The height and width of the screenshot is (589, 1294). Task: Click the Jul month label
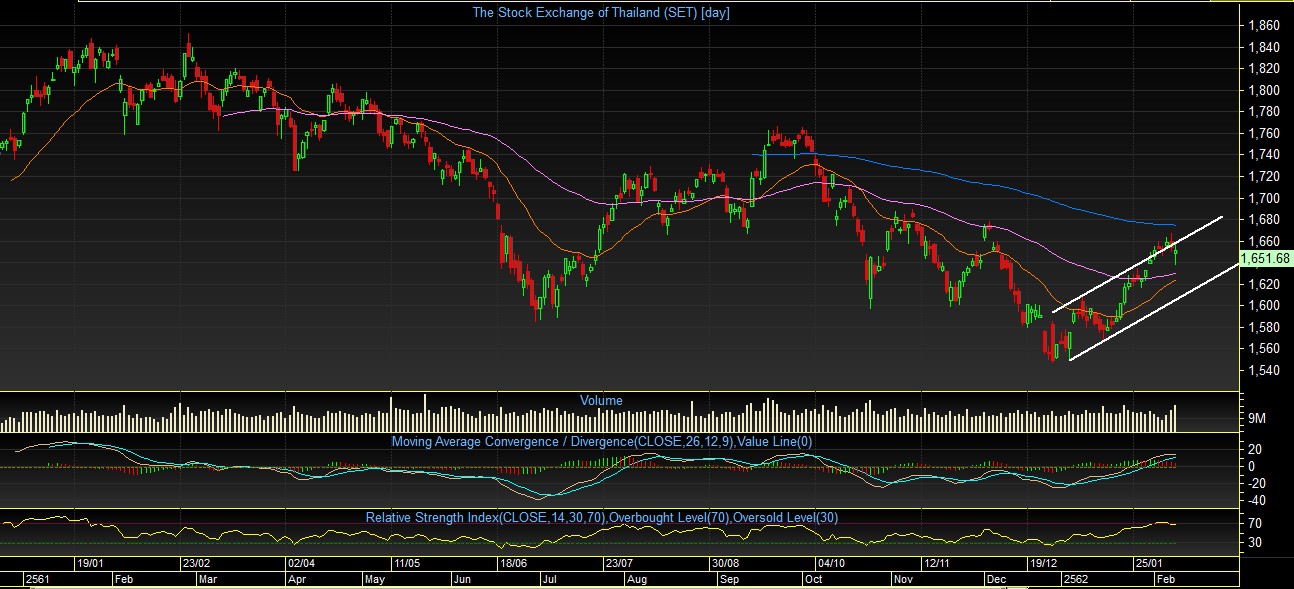[550, 579]
